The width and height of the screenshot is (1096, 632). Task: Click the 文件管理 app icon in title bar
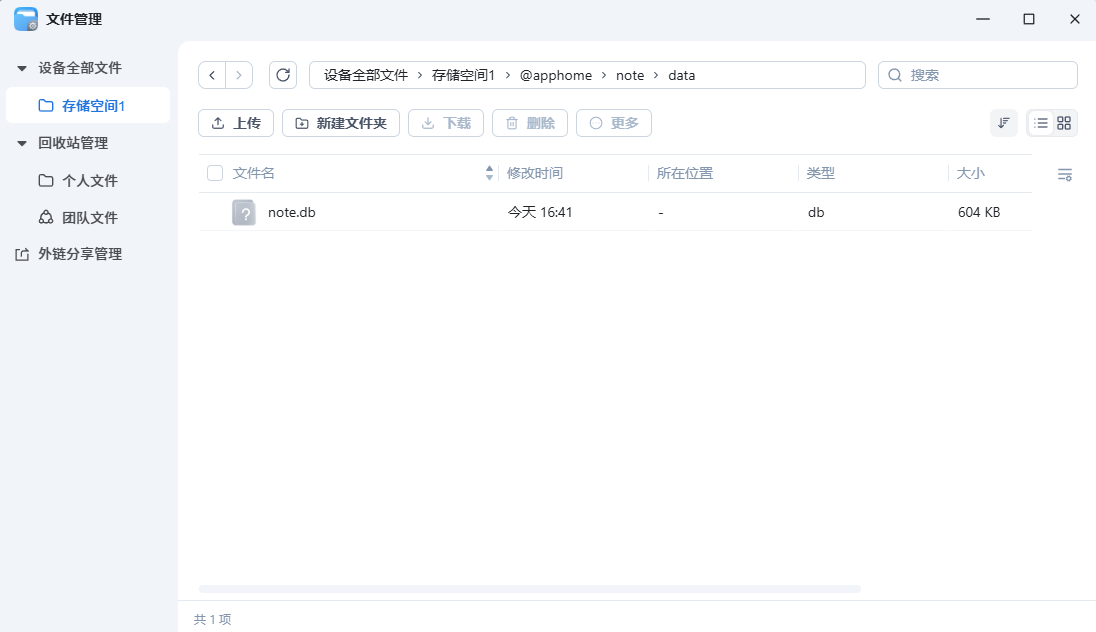(x=25, y=18)
